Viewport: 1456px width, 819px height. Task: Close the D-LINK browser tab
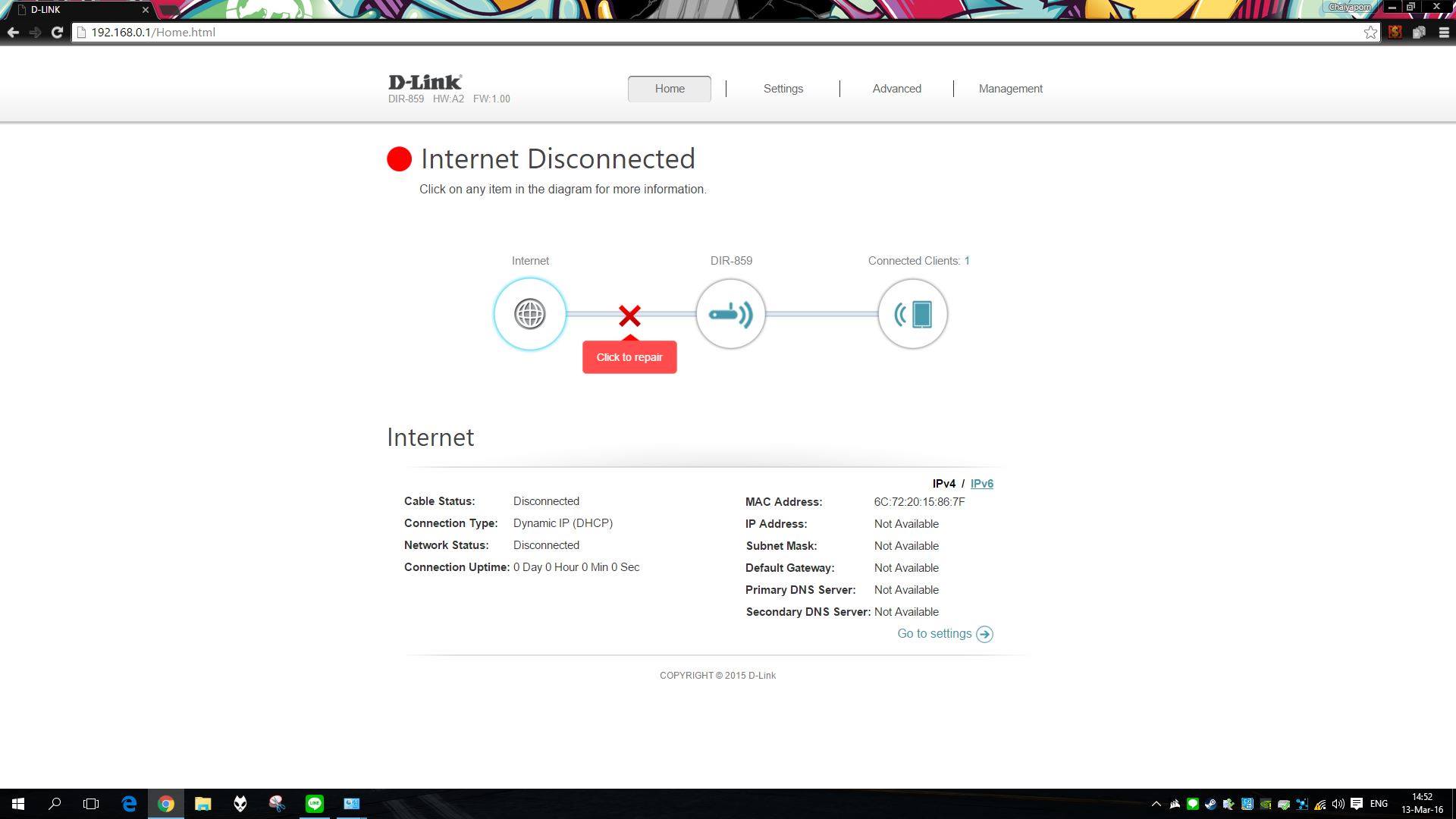coord(145,10)
